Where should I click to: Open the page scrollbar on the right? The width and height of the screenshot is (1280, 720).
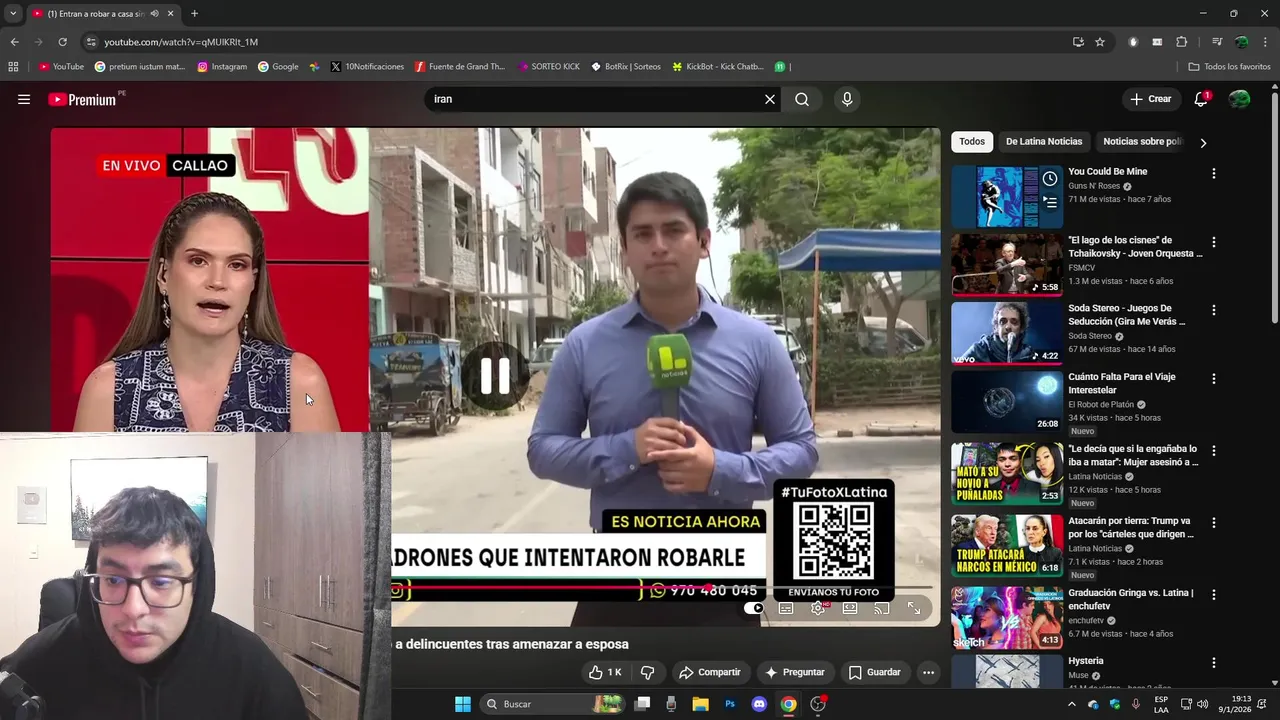coord(1274,210)
